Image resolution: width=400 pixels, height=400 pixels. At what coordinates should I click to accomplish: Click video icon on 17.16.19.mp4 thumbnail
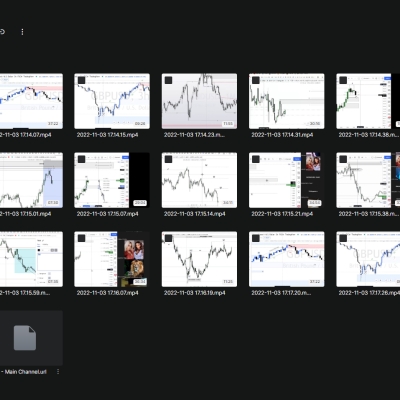[169, 238]
